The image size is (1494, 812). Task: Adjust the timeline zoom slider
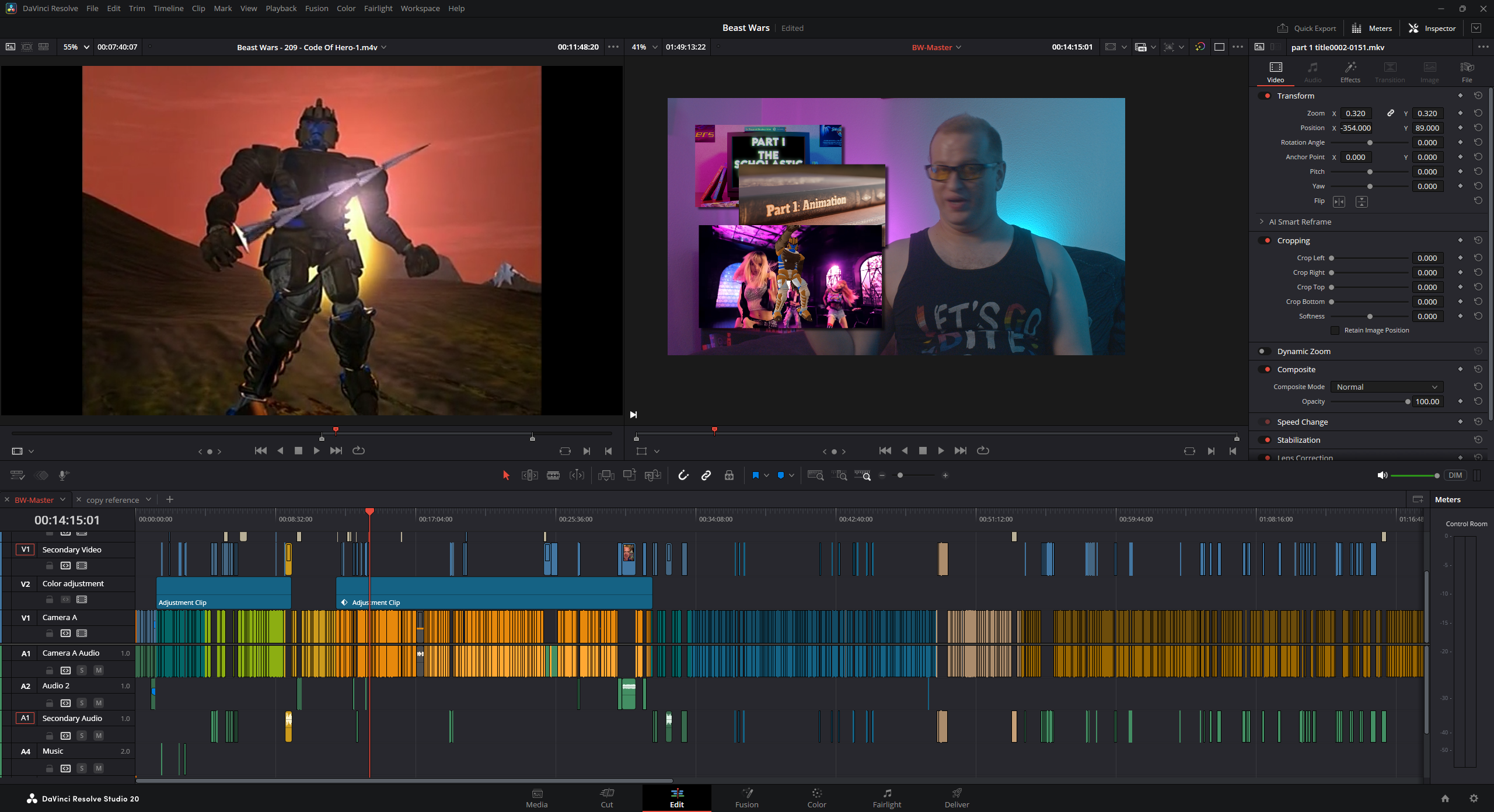coord(913,475)
